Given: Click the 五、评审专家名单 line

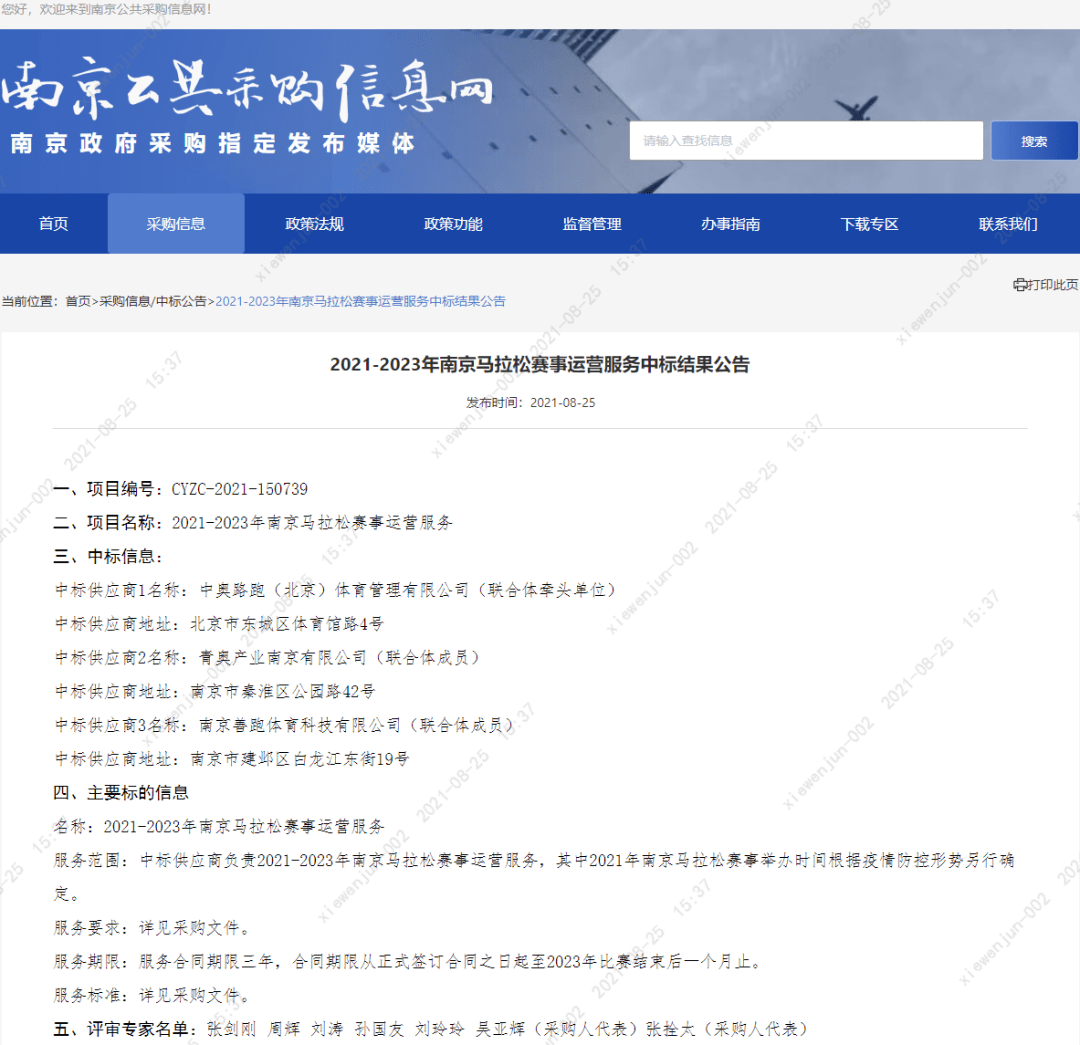Looking at the screenshot, I should [430, 1029].
